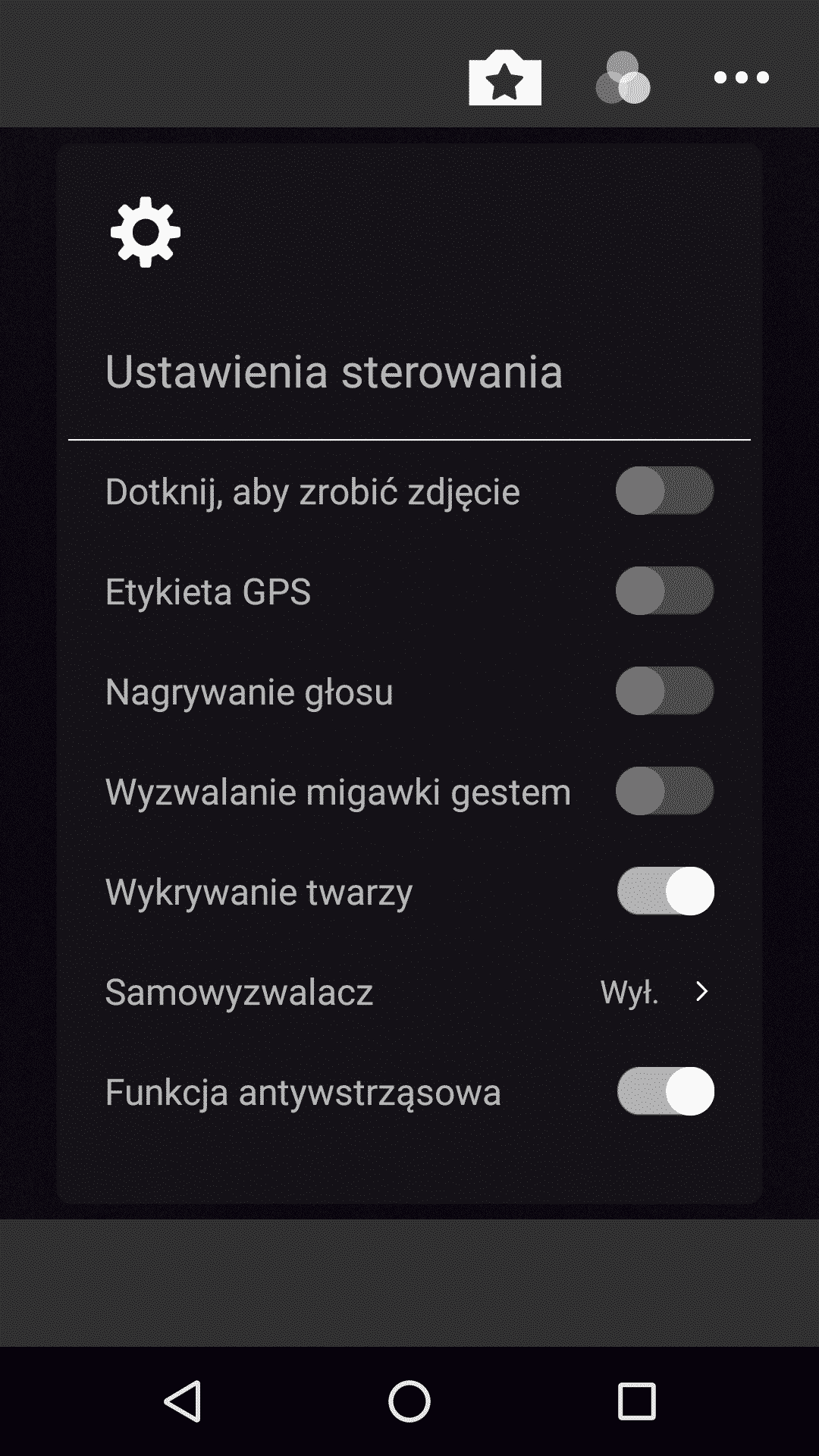
Task: Tap the Funkcja antywstrząsowa label text
Action: (x=303, y=1092)
